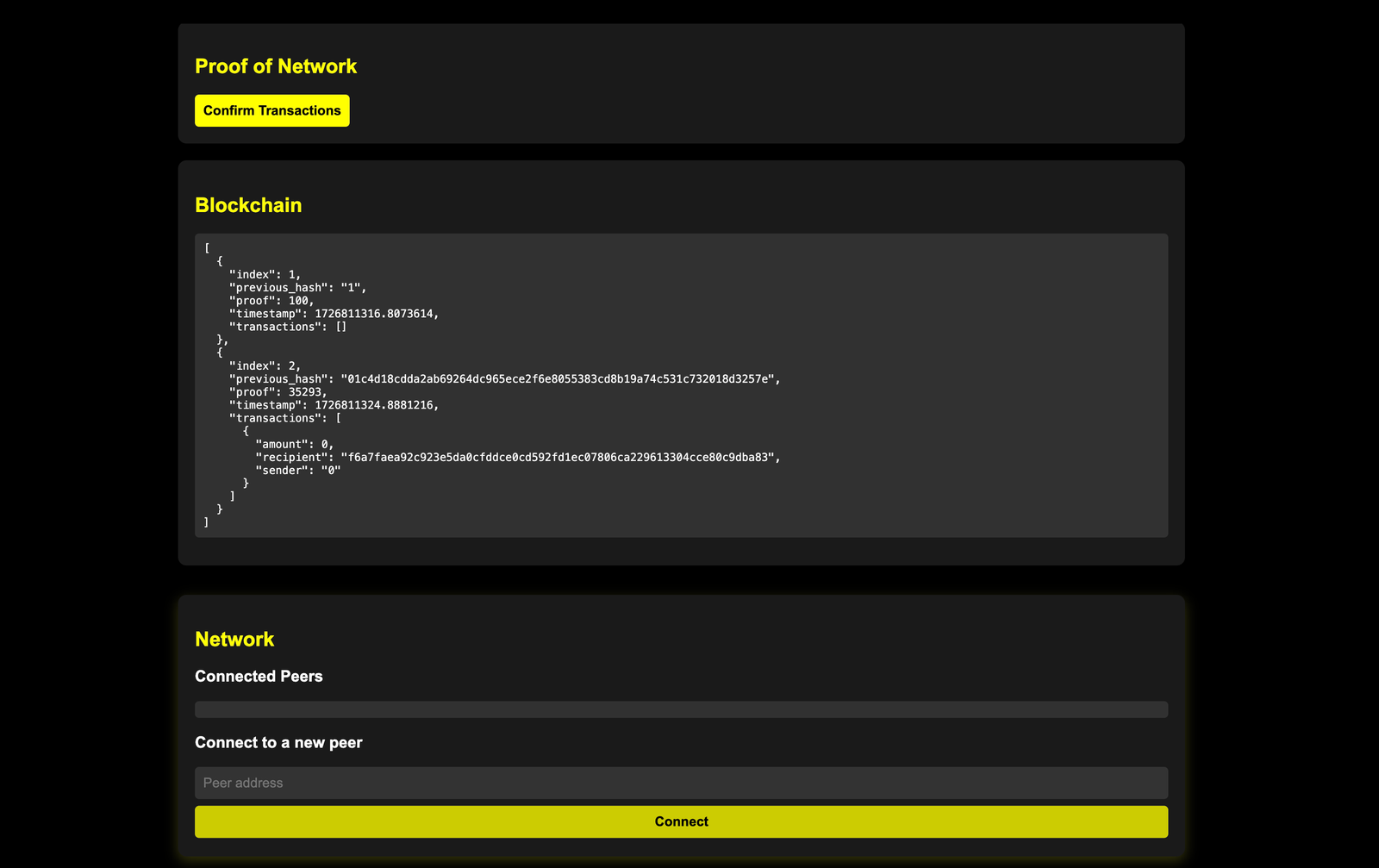
Task: Select the "previous_hash": "1" line
Action: click(297, 288)
